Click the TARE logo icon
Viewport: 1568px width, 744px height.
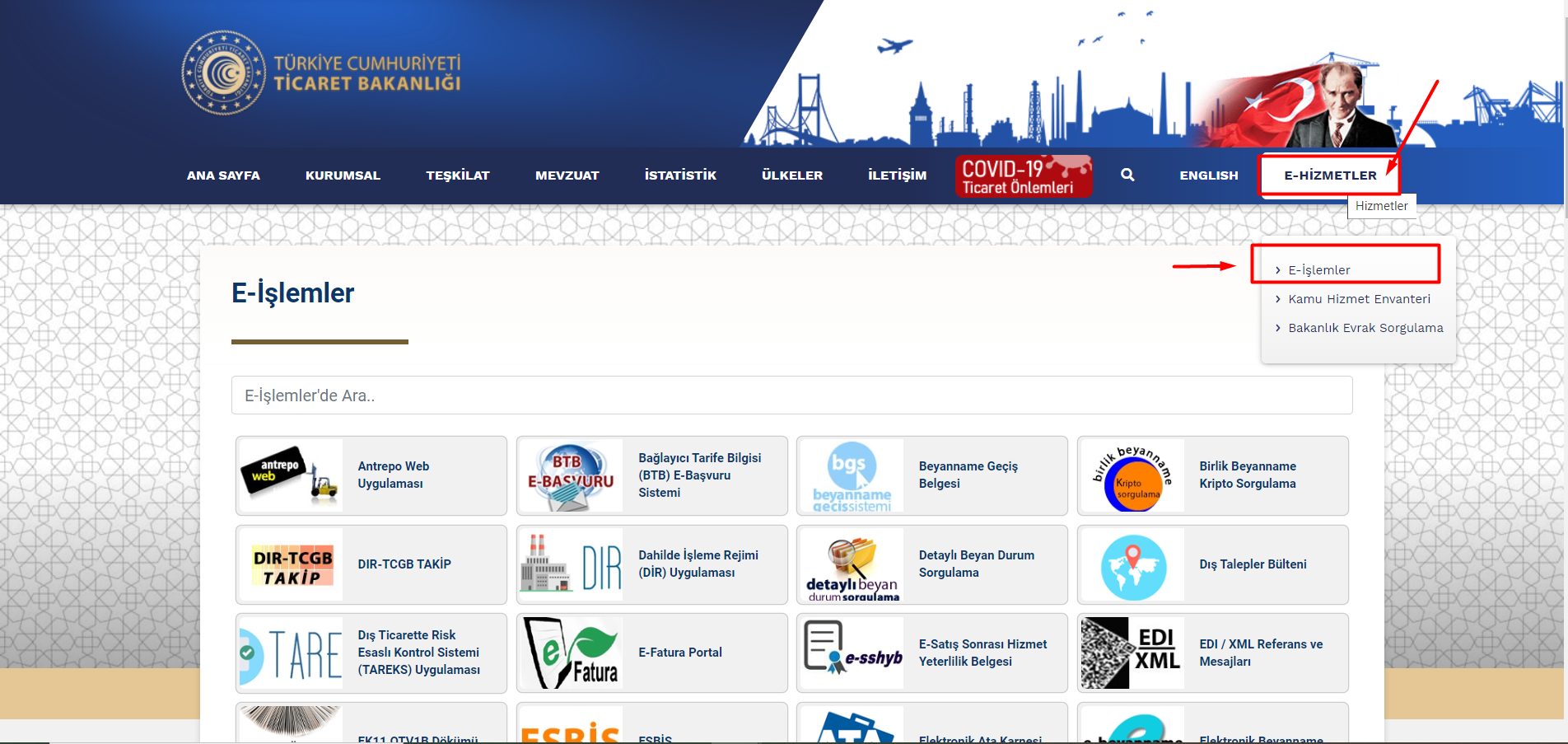pos(291,653)
